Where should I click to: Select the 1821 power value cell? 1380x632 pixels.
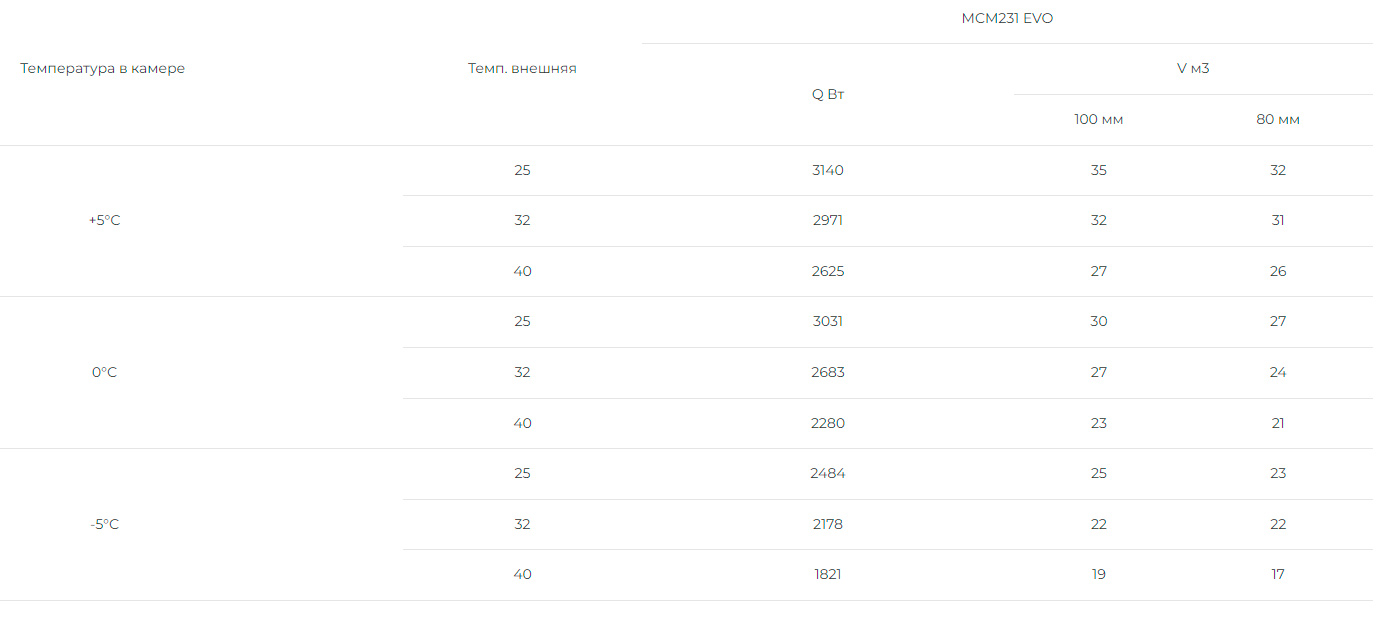pos(828,575)
